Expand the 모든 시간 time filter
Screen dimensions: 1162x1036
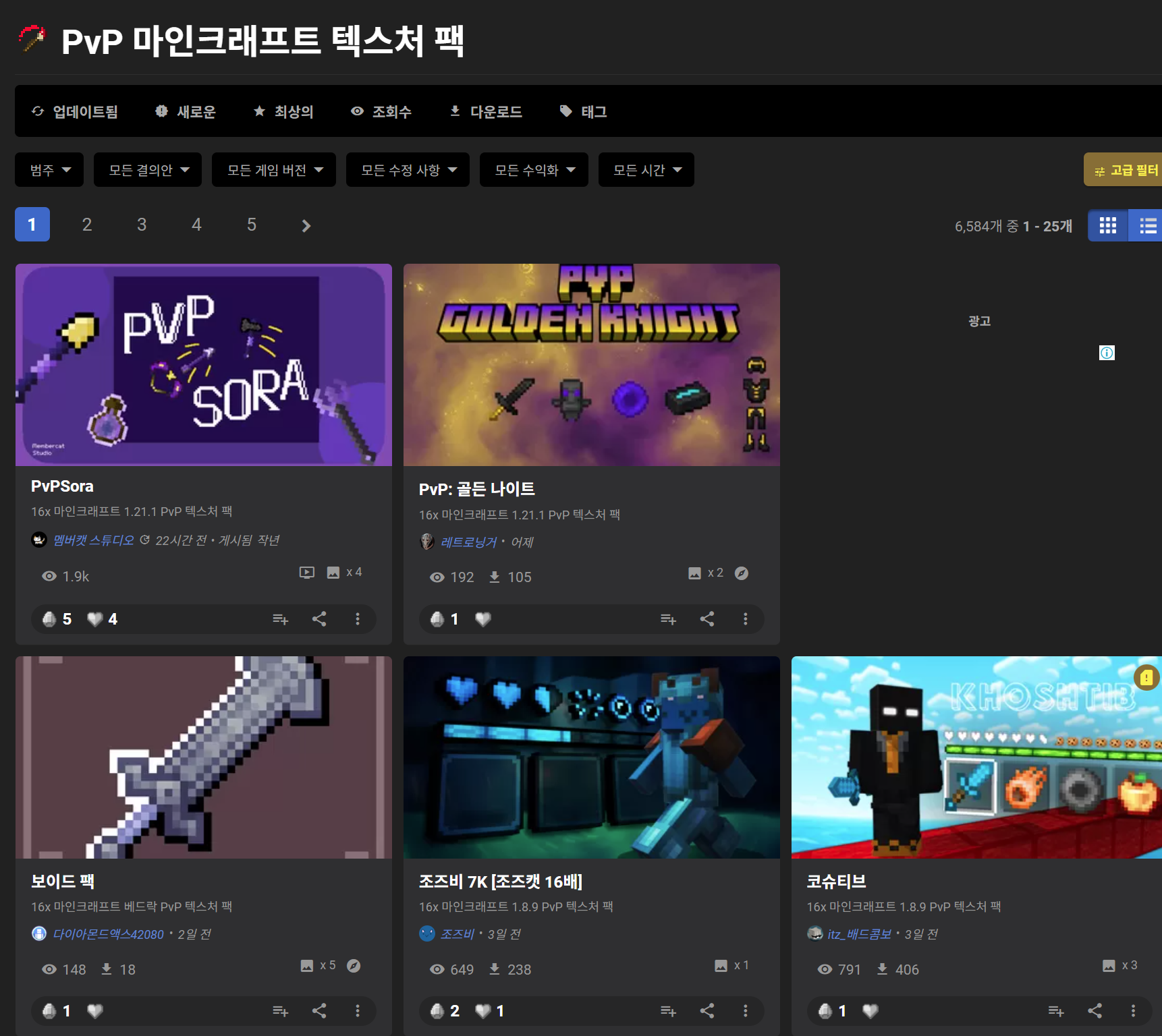coord(646,170)
